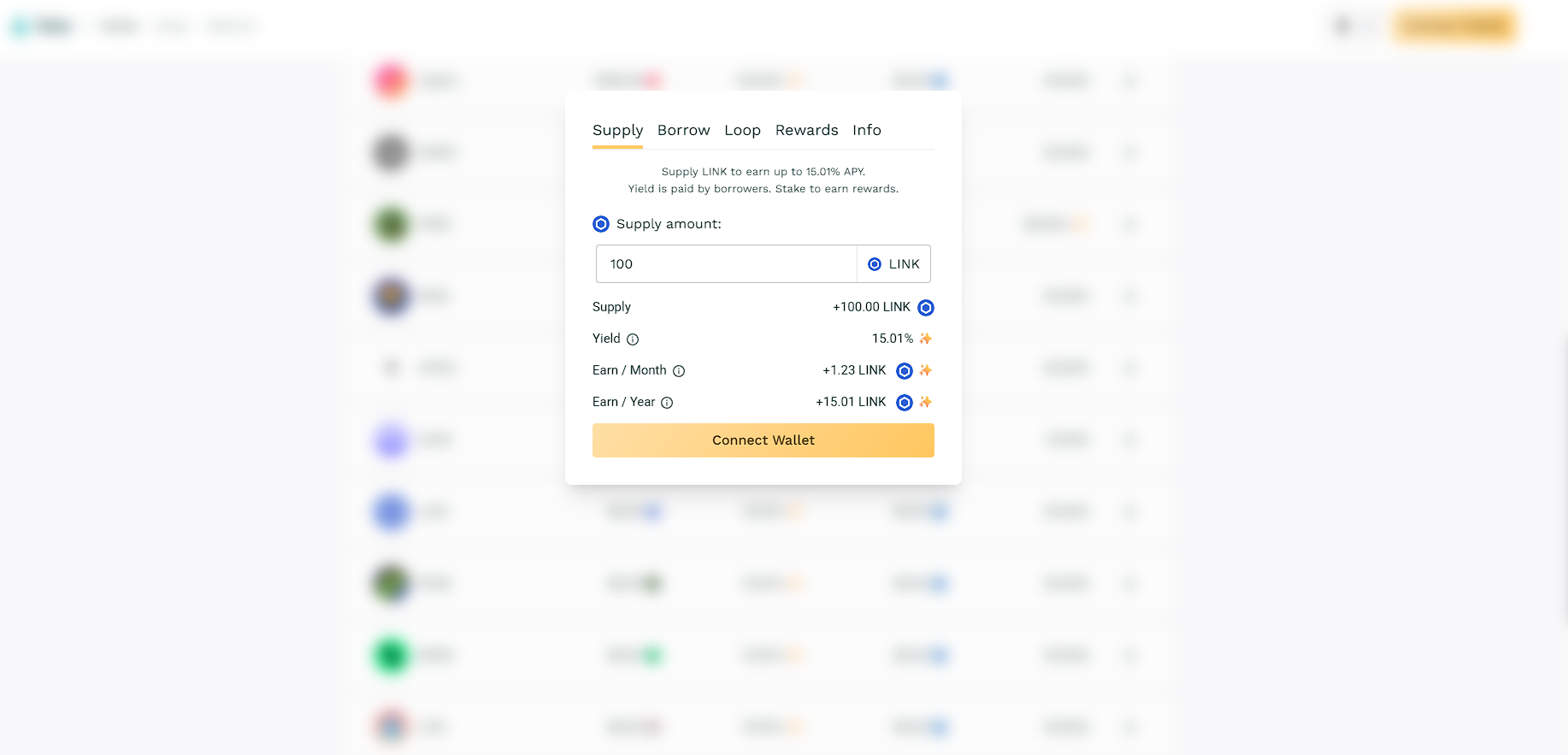Viewport: 1568px width, 755px height.
Task: Click the sparkle icon in Earn / Month row
Action: (x=925, y=370)
